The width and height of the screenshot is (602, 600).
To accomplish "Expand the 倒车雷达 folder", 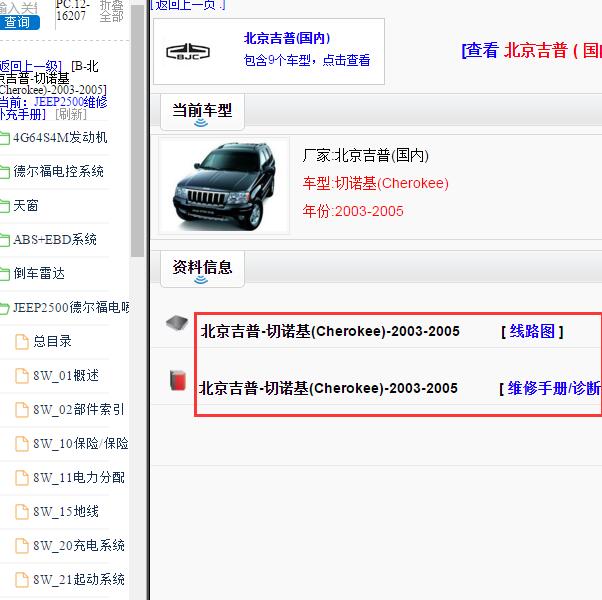I will pyautogui.click(x=39, y=273).
